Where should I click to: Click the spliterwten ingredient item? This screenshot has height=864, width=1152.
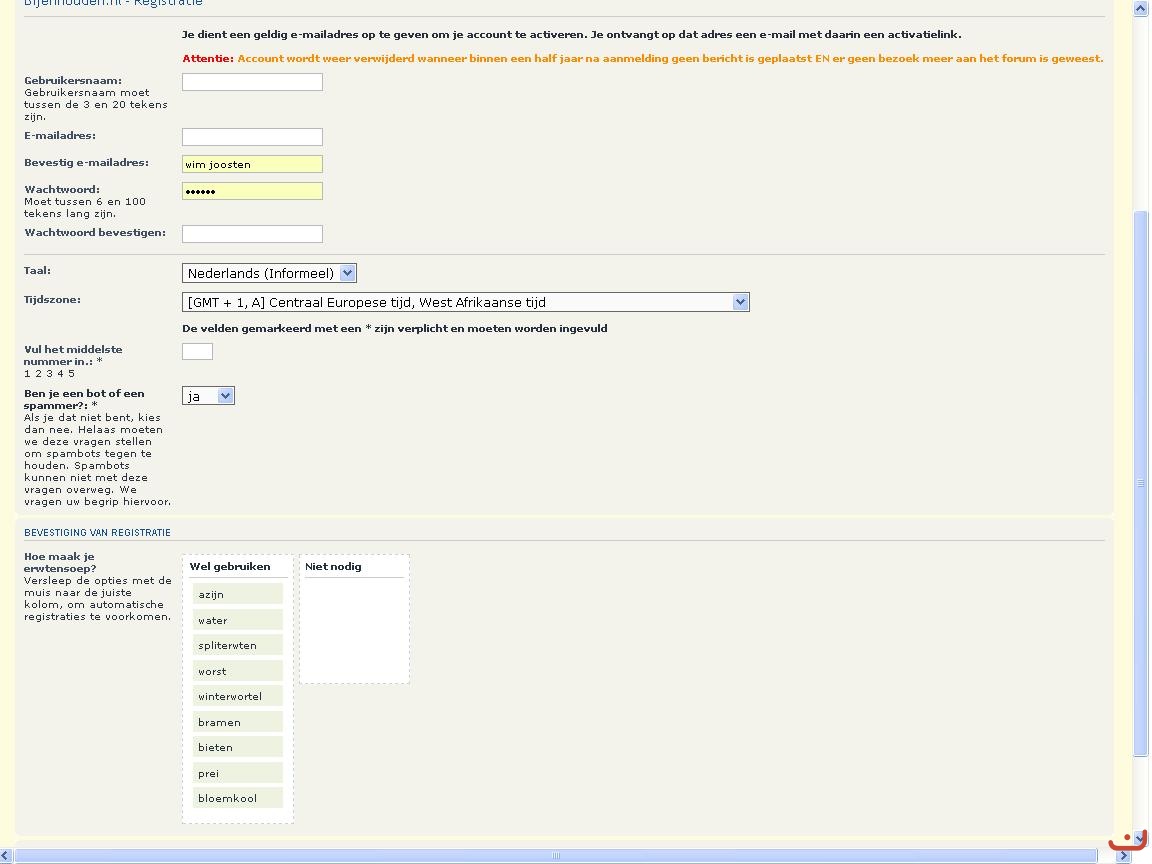(237, 646)
